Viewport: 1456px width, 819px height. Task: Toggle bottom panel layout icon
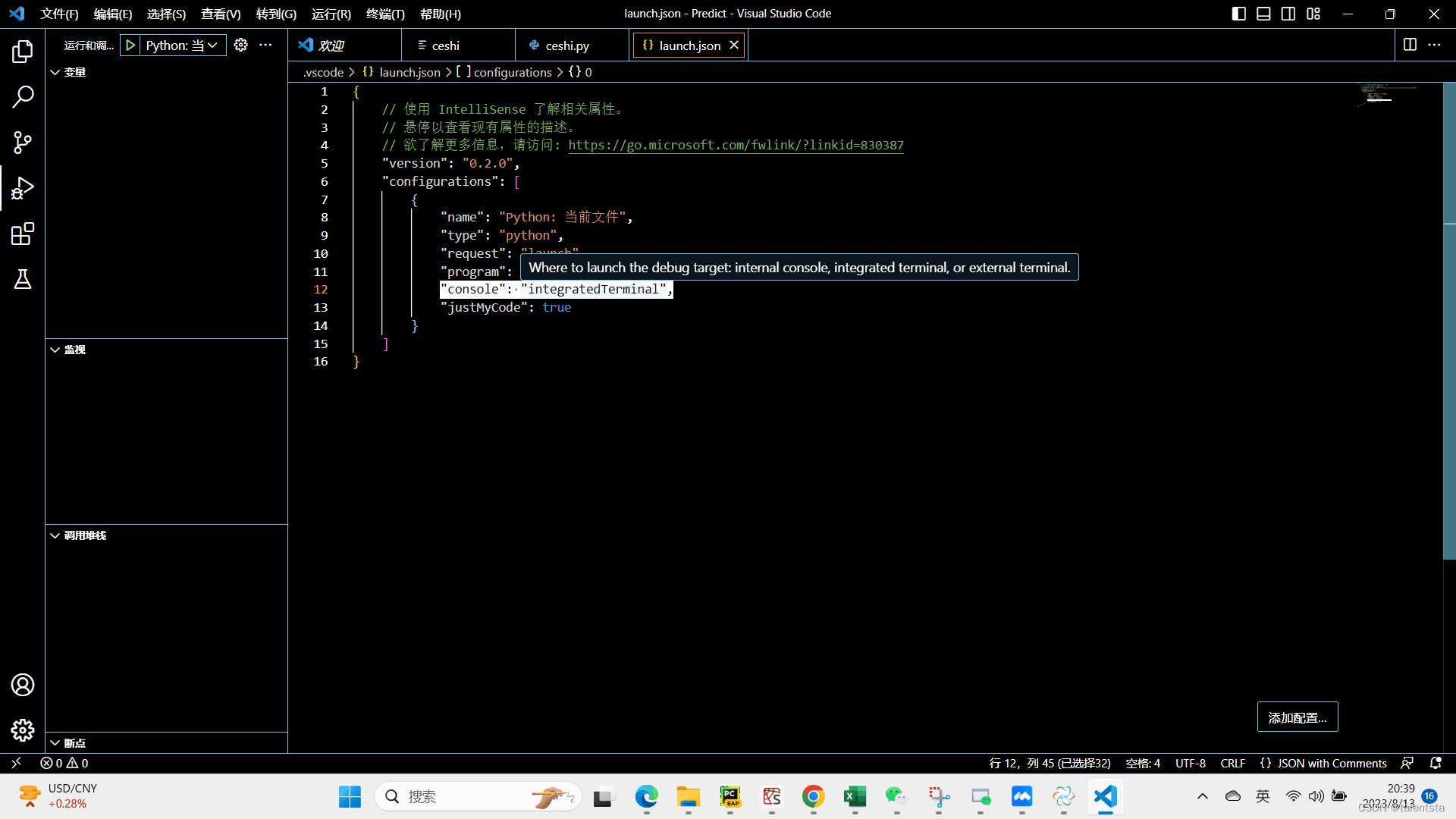(1263, 14)
